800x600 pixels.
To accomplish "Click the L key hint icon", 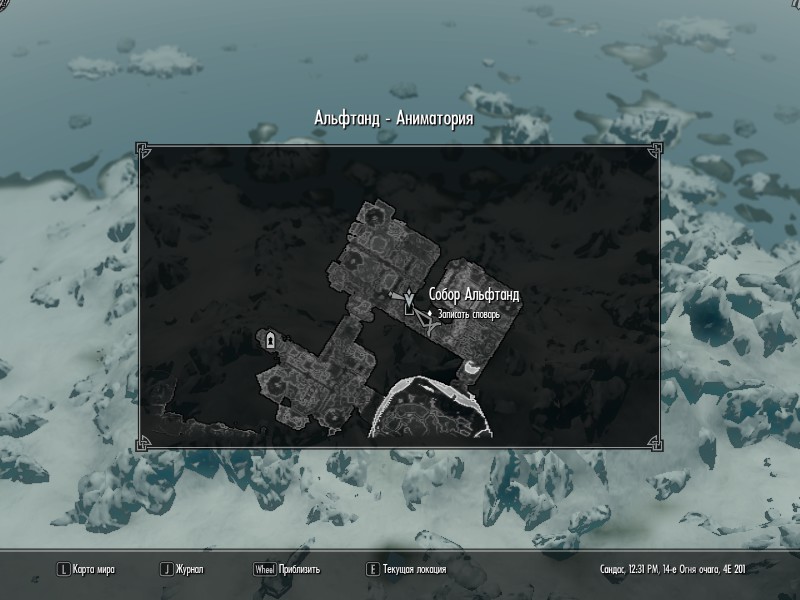I will tap(63, 569).
